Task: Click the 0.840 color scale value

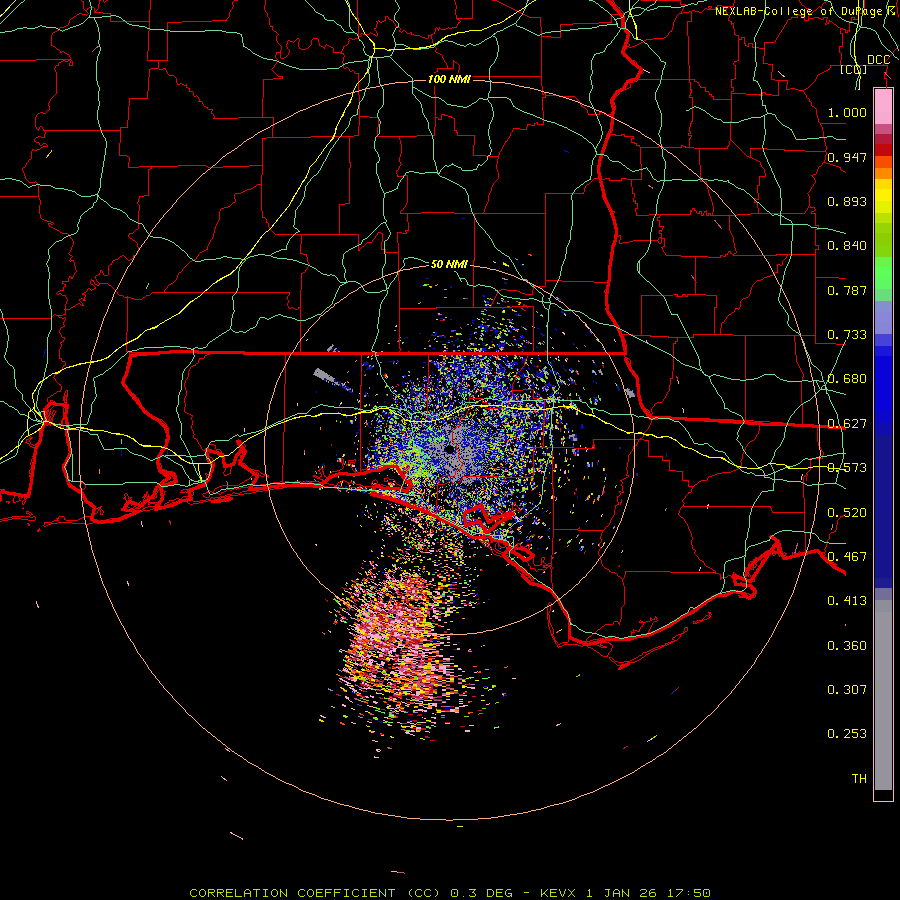Action: (847, 246)
